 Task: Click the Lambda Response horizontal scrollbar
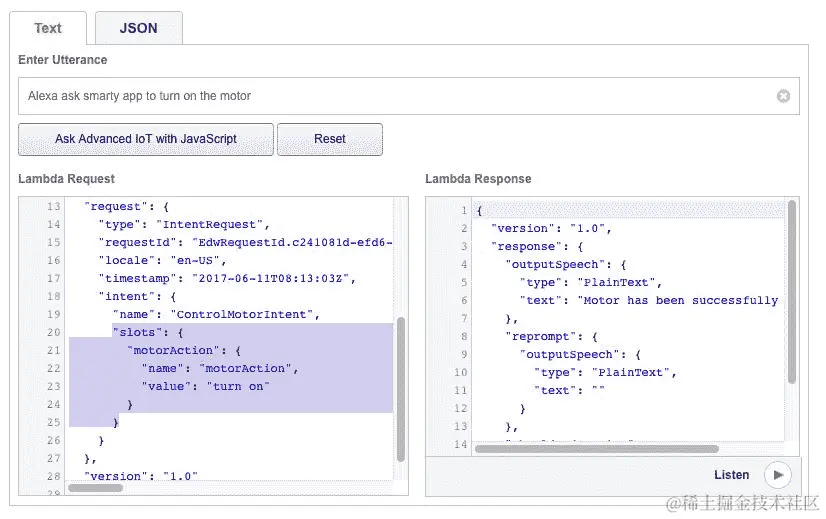pos(597,449)
